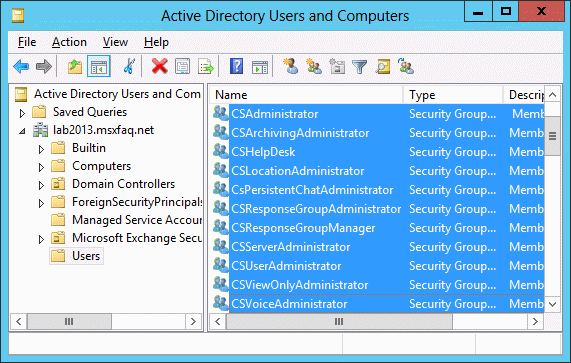The height and width of the screenshot is (363, 571).
Task: Click the red Delete X icon
Action: [x=160, y=66]
